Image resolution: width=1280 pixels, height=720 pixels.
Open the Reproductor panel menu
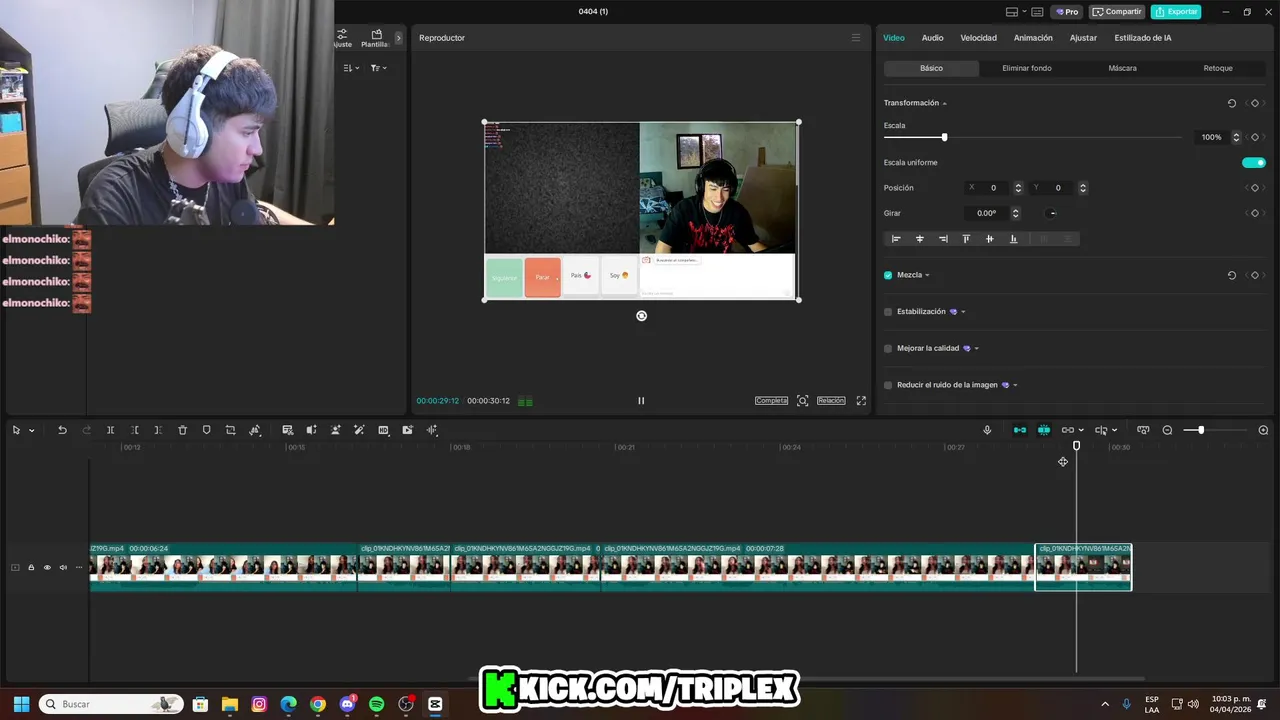pyautogui.click(x=855, y=38)
